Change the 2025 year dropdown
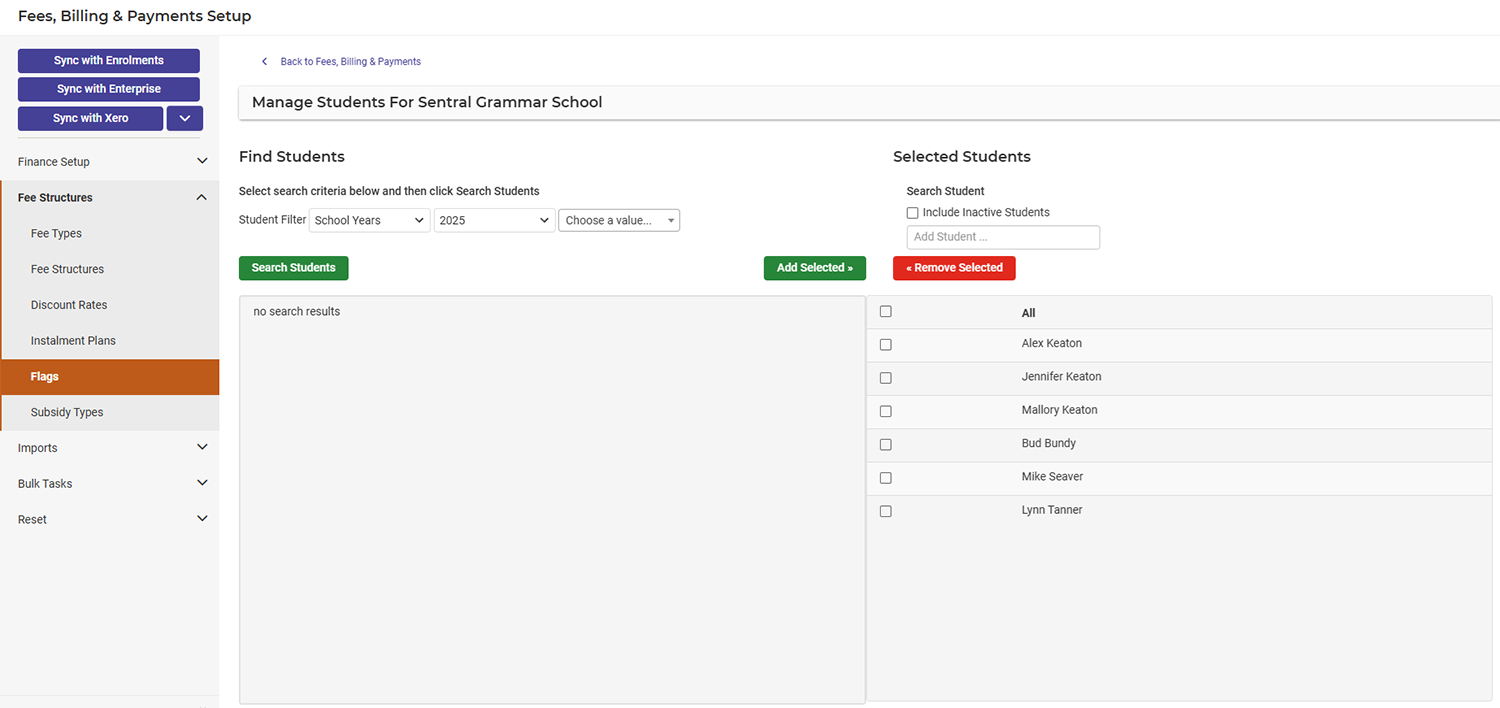The width and height of the screenshot is (1500, 708). 493,220
